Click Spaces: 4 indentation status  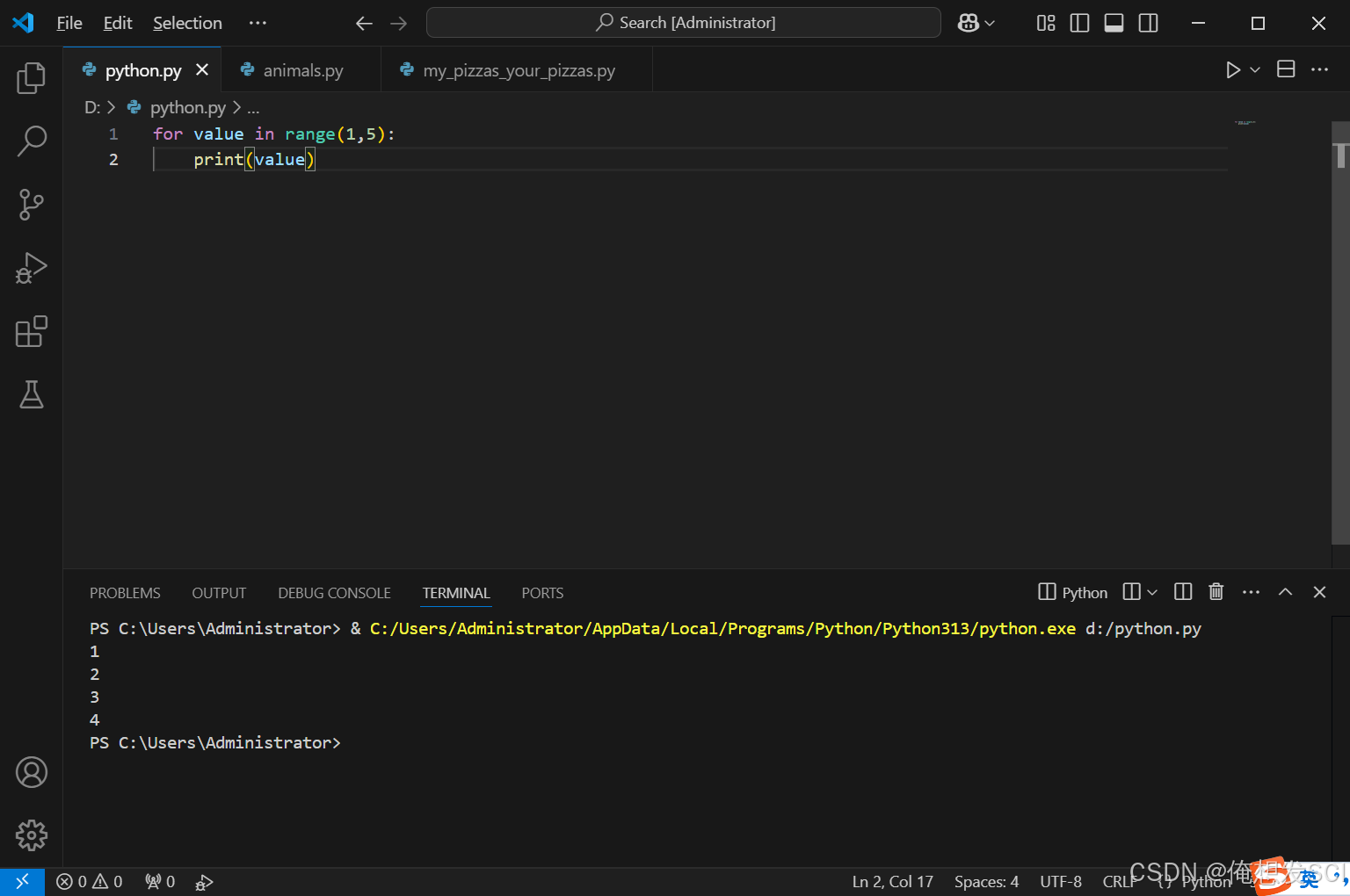point(986,881)
